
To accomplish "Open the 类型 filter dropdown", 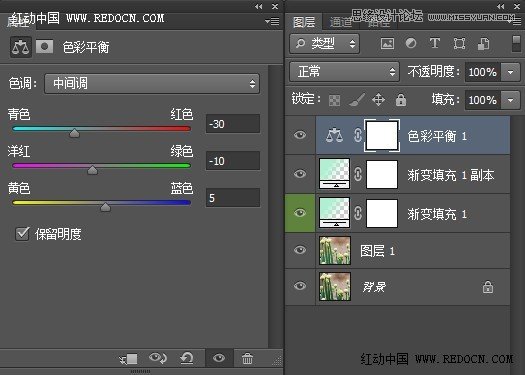I will pyautogui.click(x=324, y=44).
